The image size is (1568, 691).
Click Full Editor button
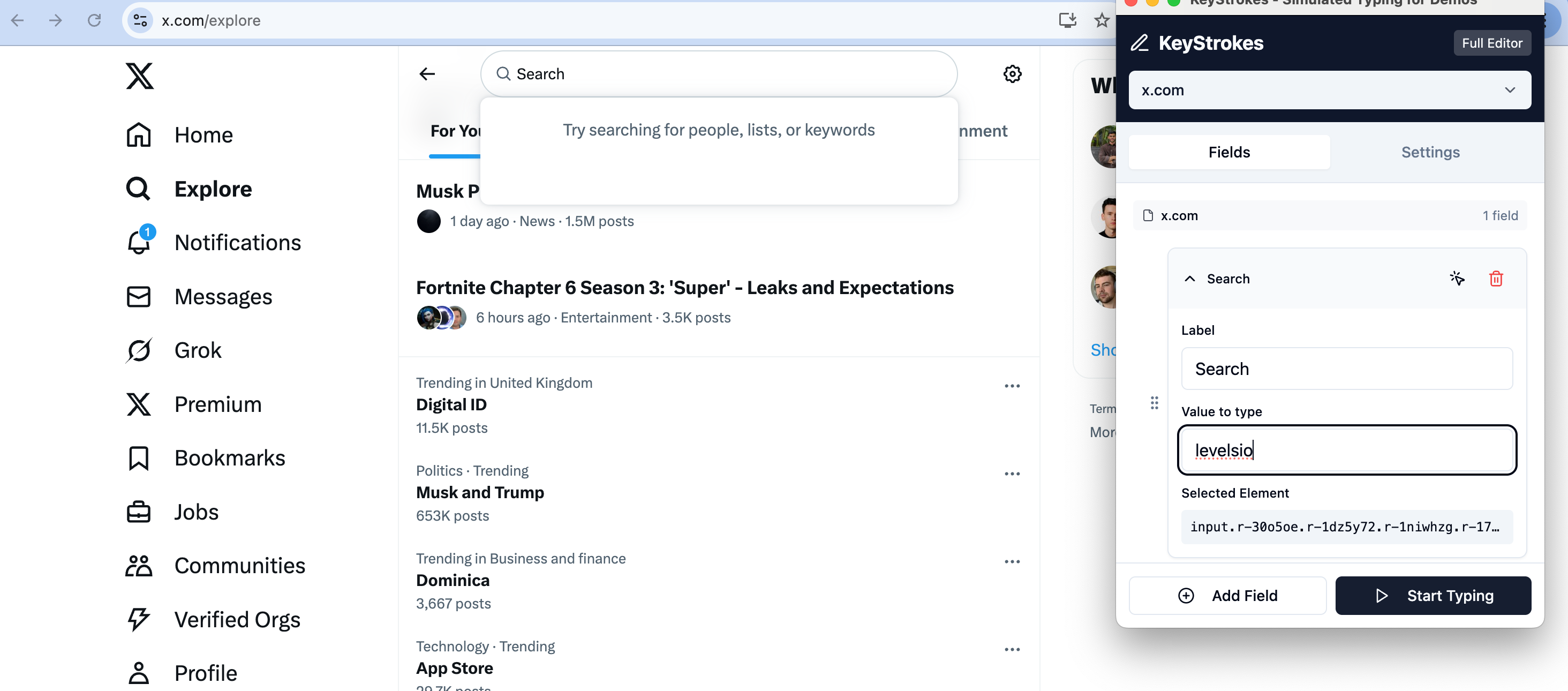coord(1492,43)
